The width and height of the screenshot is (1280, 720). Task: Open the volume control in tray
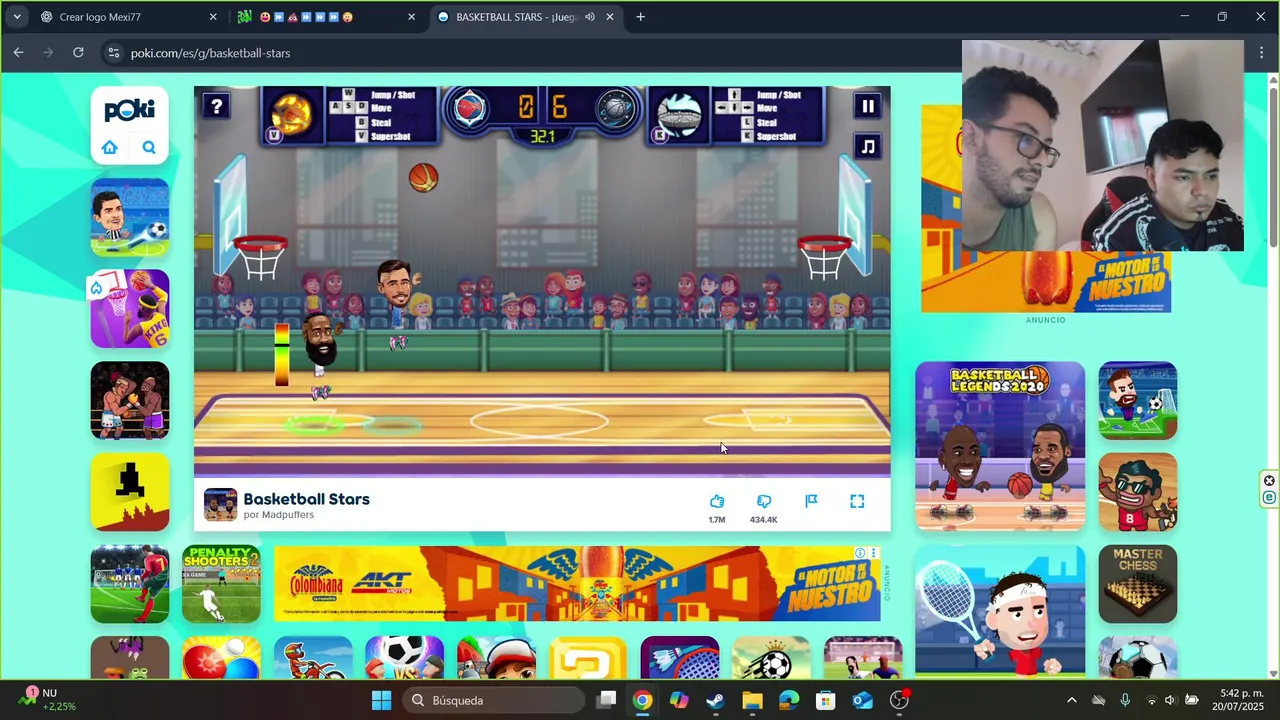click(1170, 700)
